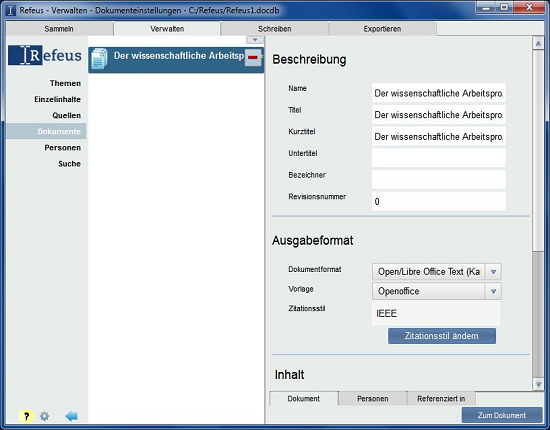The height and width of the screenshot is (430, 550).
Task: Select Quellen in the left sidebar
Action: pyautogui.click(x=66, y=115)
